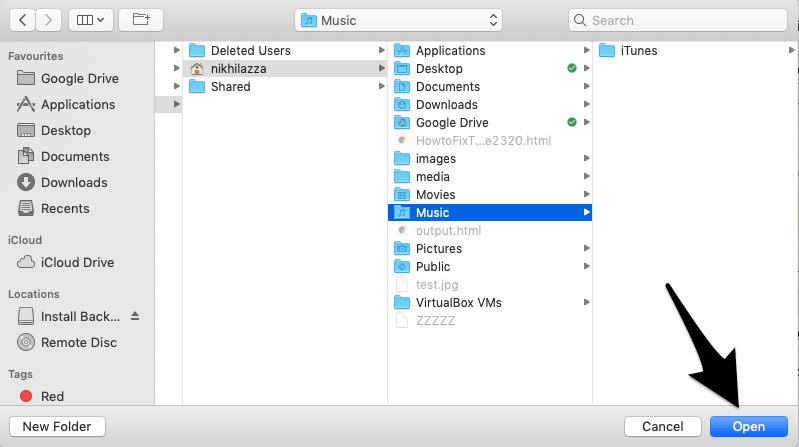
Task: Select the Pictures folder
Action: point(490,249)
